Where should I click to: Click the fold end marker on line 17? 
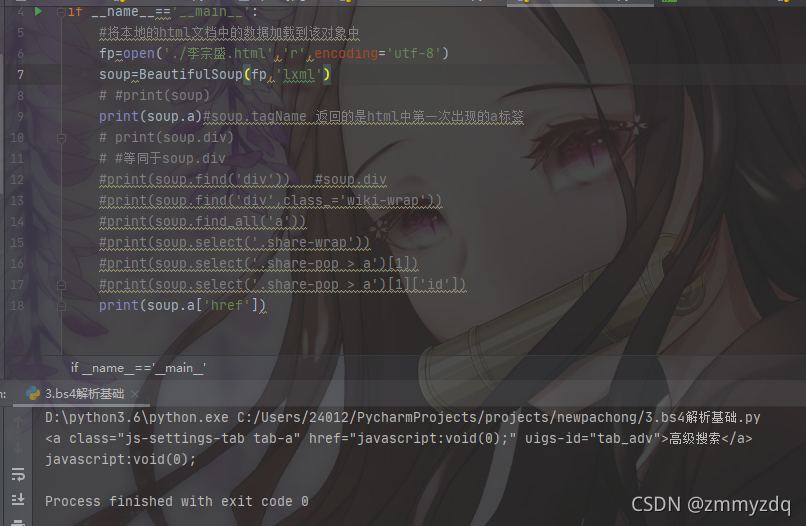61,285
